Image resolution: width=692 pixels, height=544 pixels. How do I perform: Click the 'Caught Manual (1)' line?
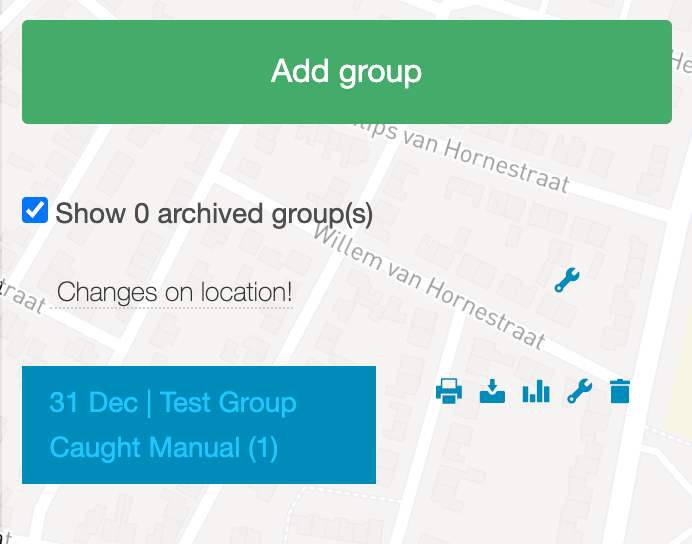[x=163, y=447]
